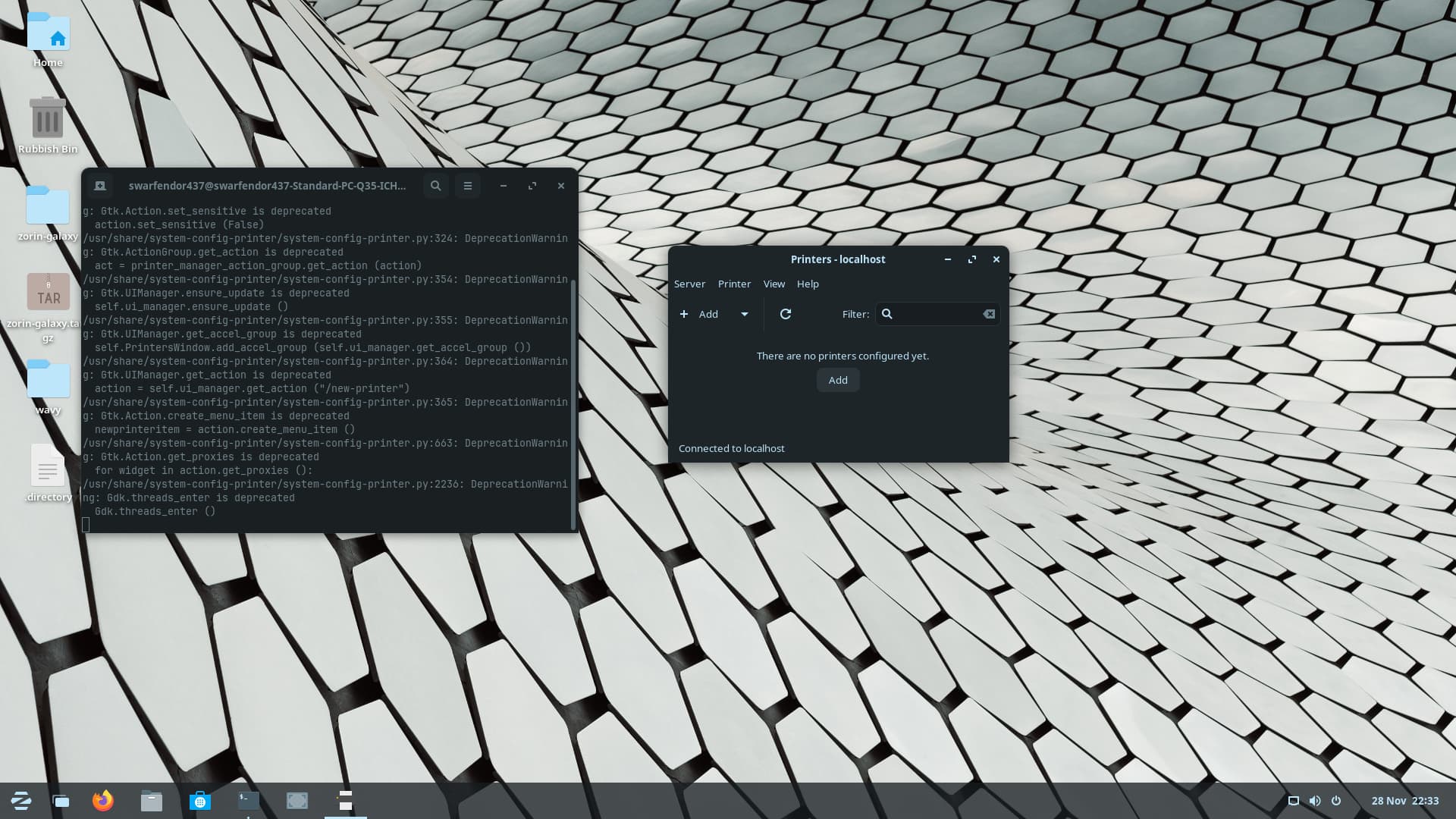Open the Files manager in taskbar
The image size is (1456, 819).
[x=152, y=801]
